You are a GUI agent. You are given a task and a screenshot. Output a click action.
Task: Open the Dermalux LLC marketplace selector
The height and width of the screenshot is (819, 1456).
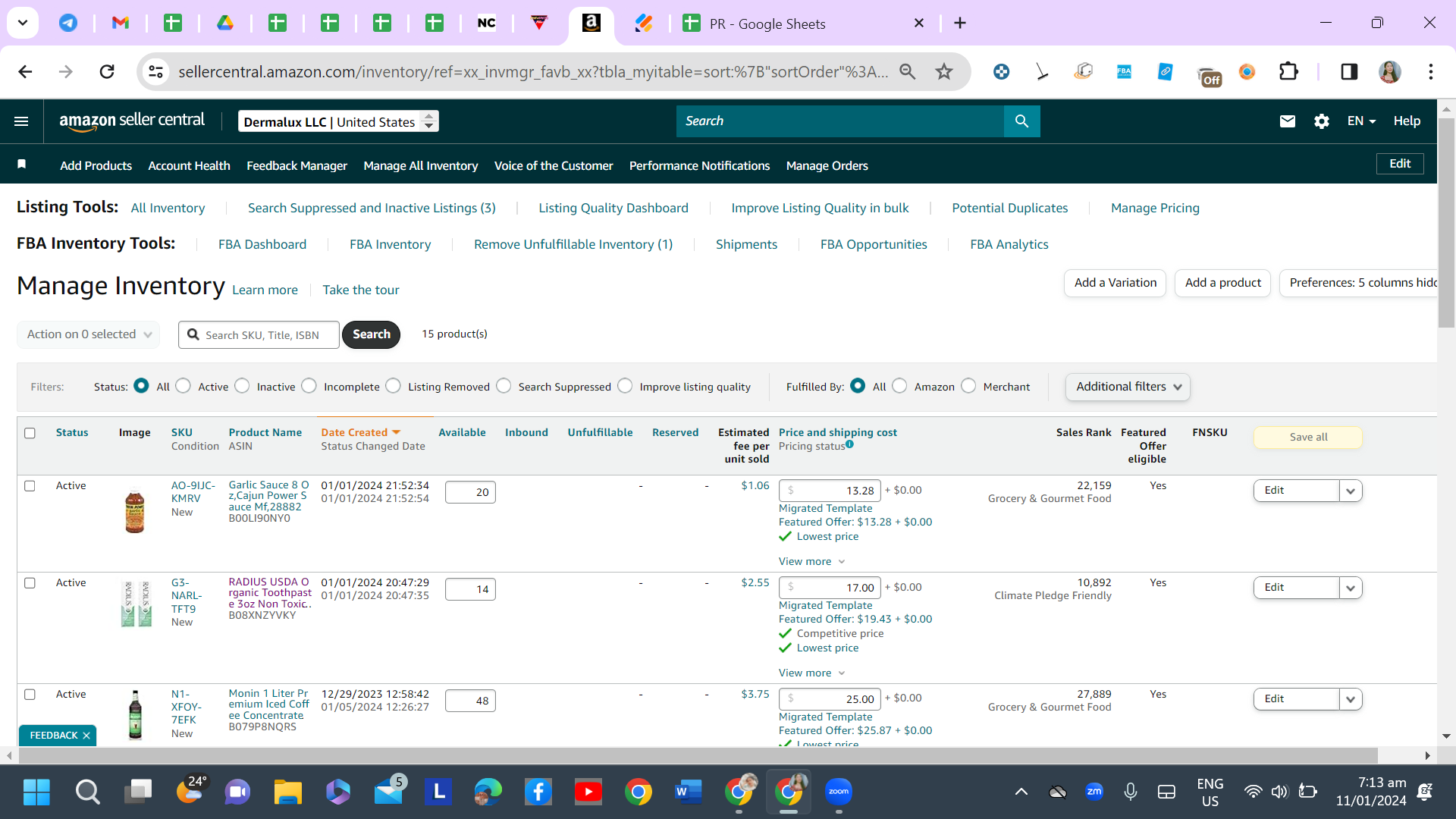[338, 121]
